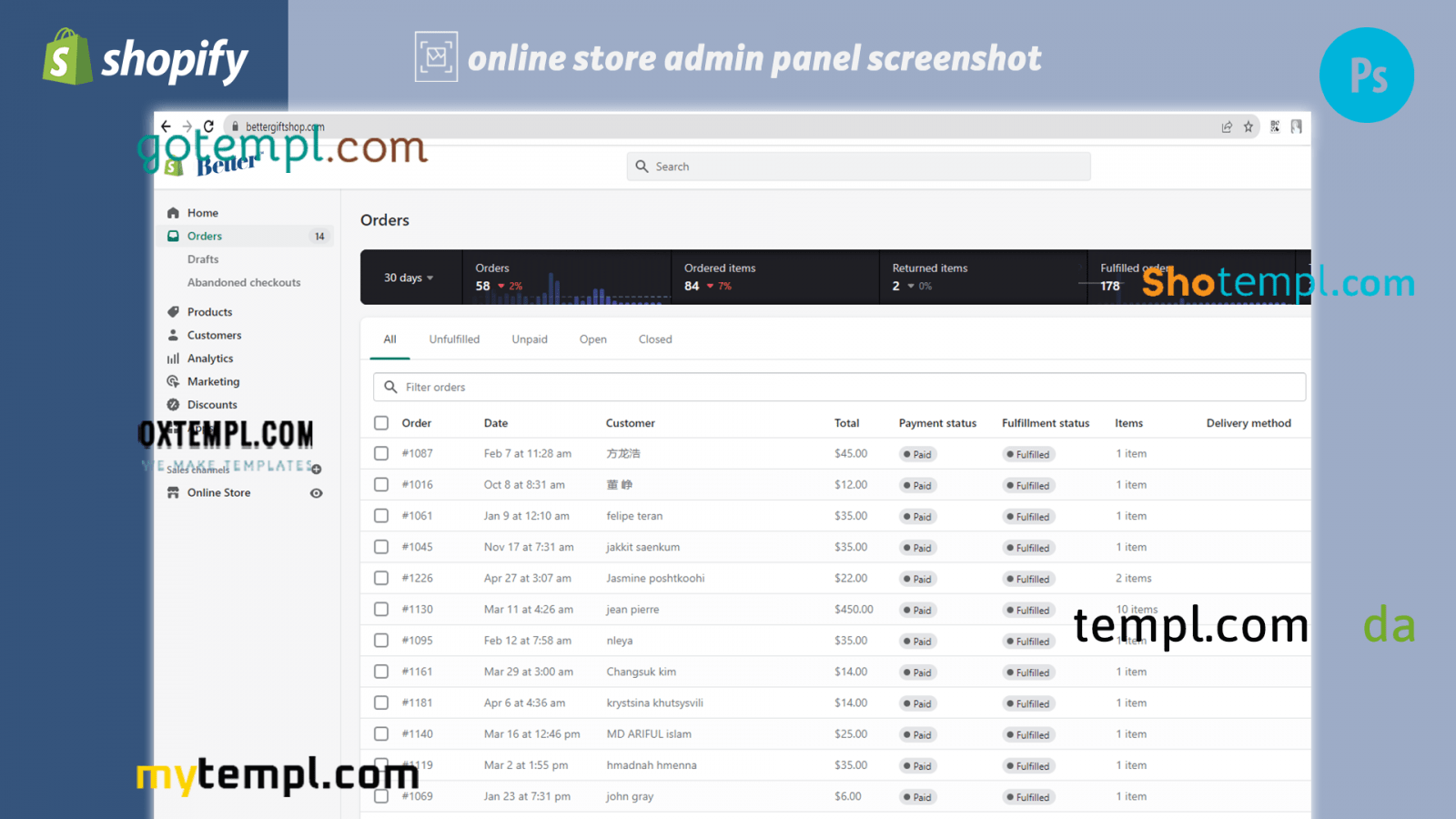Open Drafts under Orders
The width and height of the screenshot is (1456, 819).
(203, 259)
